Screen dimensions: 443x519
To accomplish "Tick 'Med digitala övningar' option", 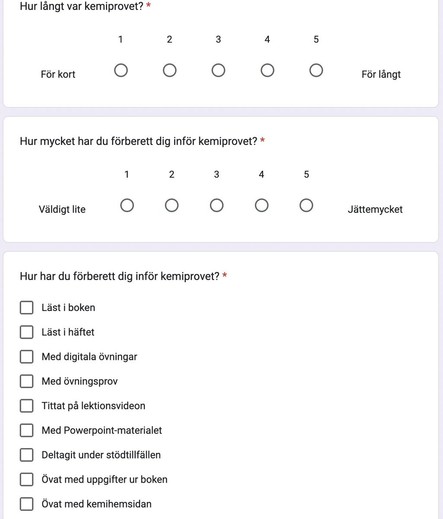I will click(27, 357).
